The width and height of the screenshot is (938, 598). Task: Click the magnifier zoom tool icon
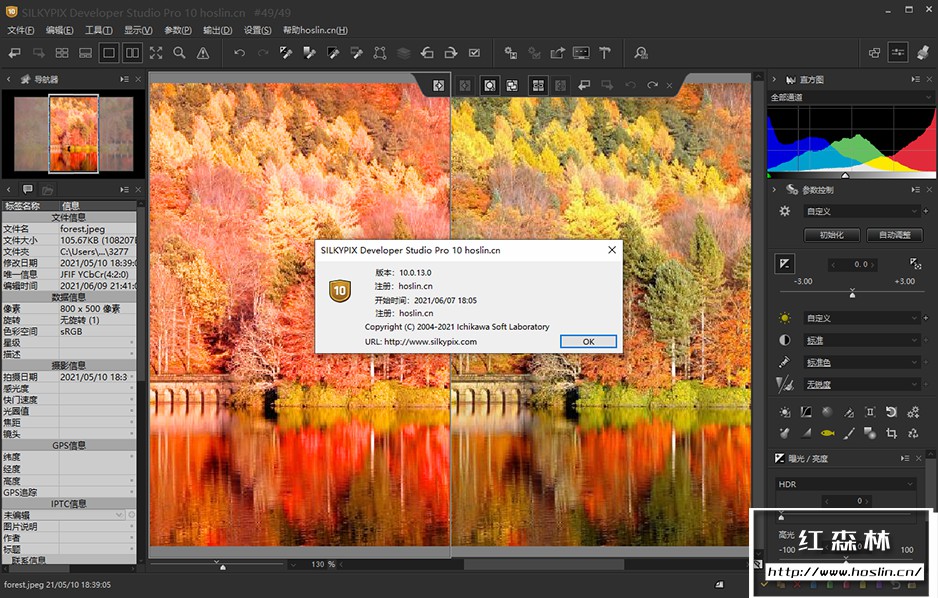pyautogui.click(x=179, y=53)
